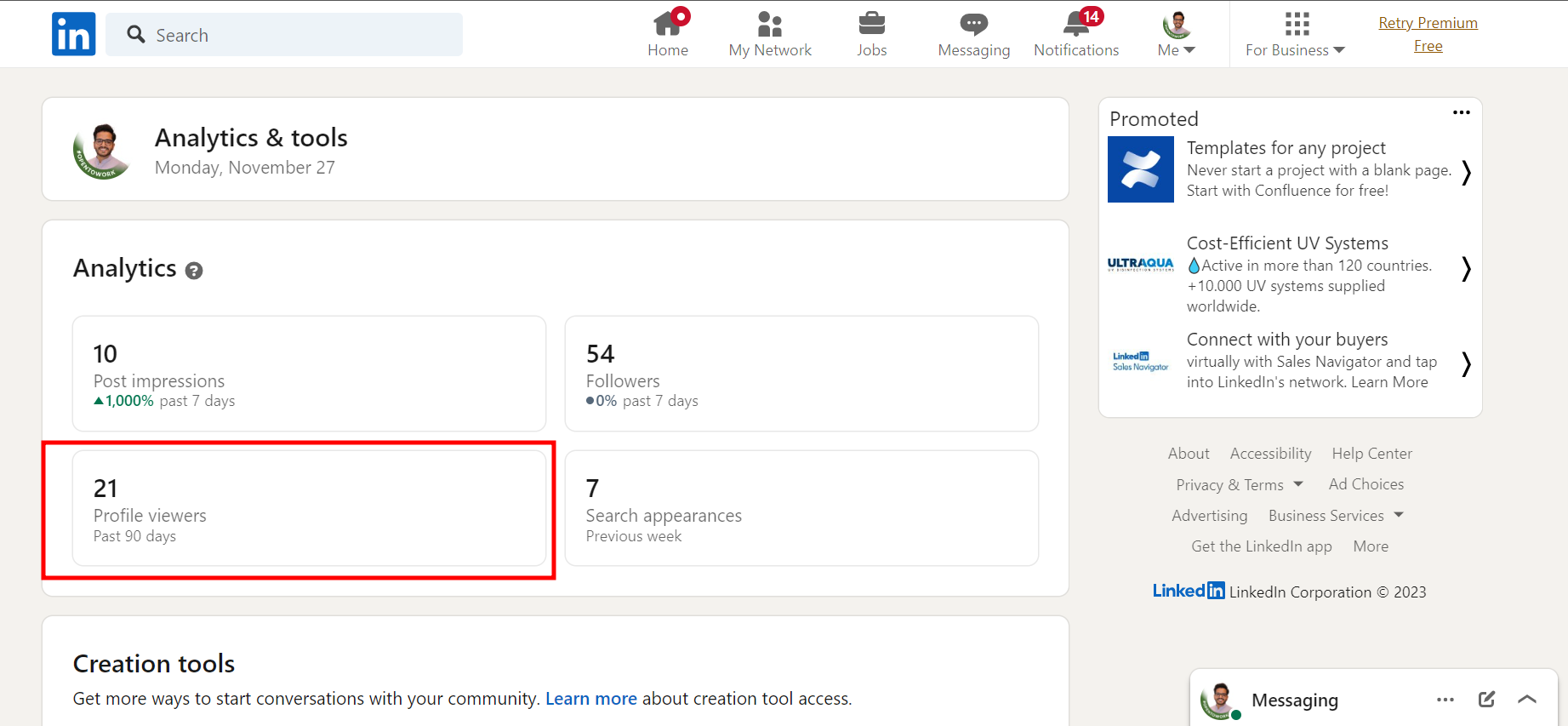Click the compose new message pencil icon
Screen dimensions: 1568x726
click(x=1486, y=699)
